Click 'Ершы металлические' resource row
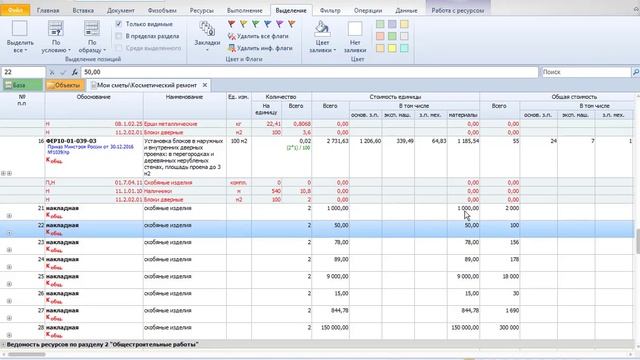This screenshot has height=360, width=640. coord(171,124)
